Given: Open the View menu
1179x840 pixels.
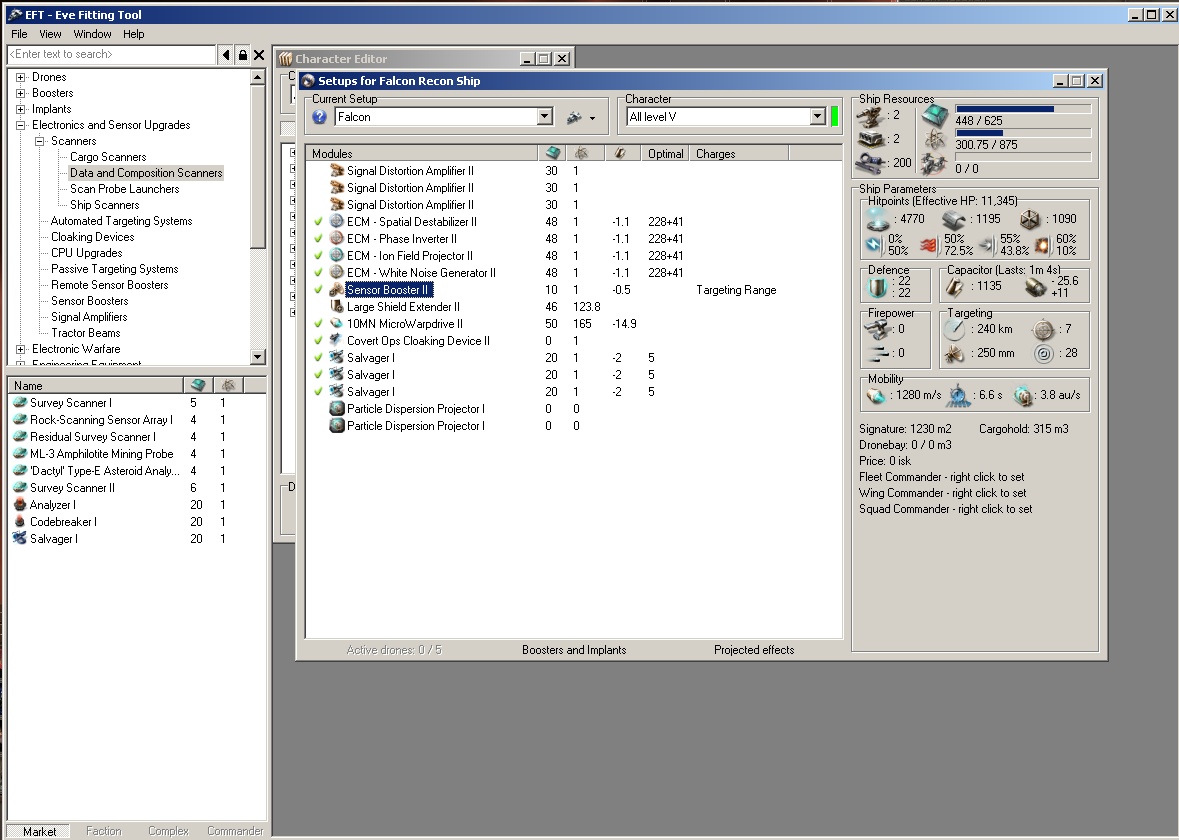Looking at the screenshot, I should [50, 34].
